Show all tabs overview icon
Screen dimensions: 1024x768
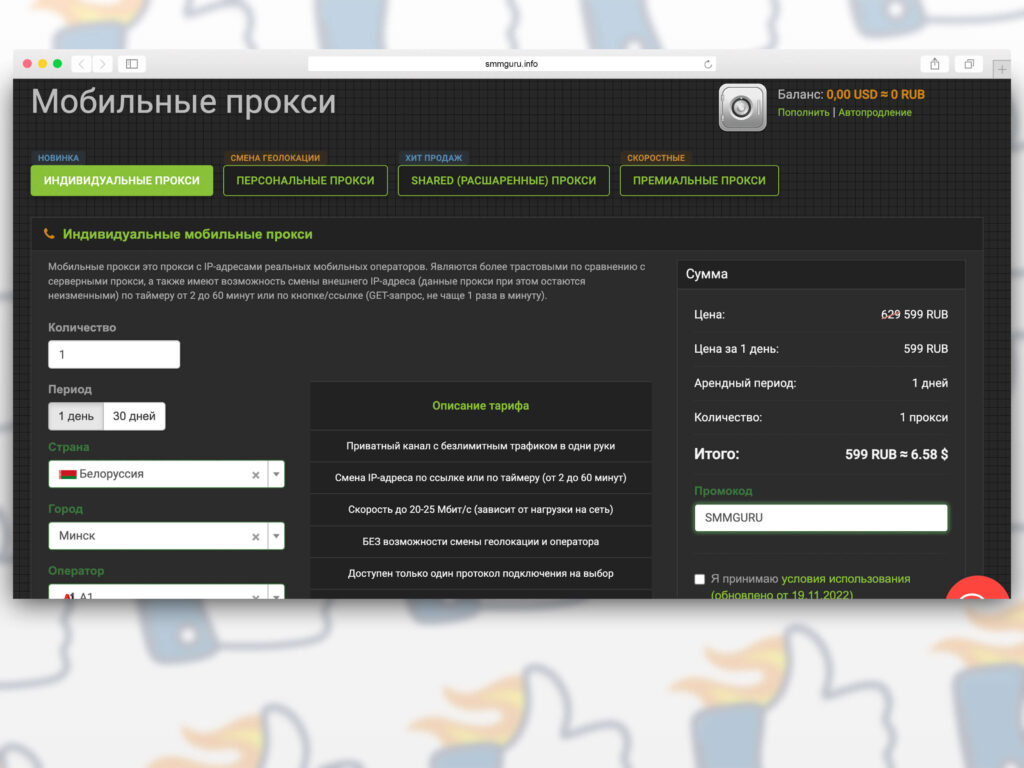[x=968, y=64]
